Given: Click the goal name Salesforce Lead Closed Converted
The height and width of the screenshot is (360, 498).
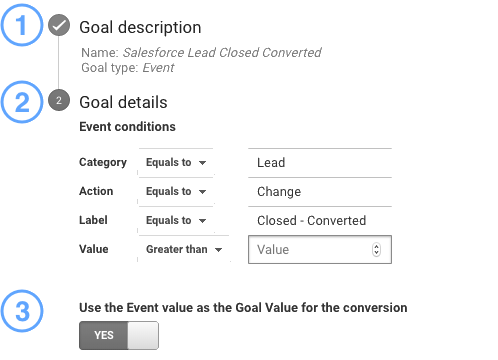Looking at the screenshot, I should coord(222,53).
